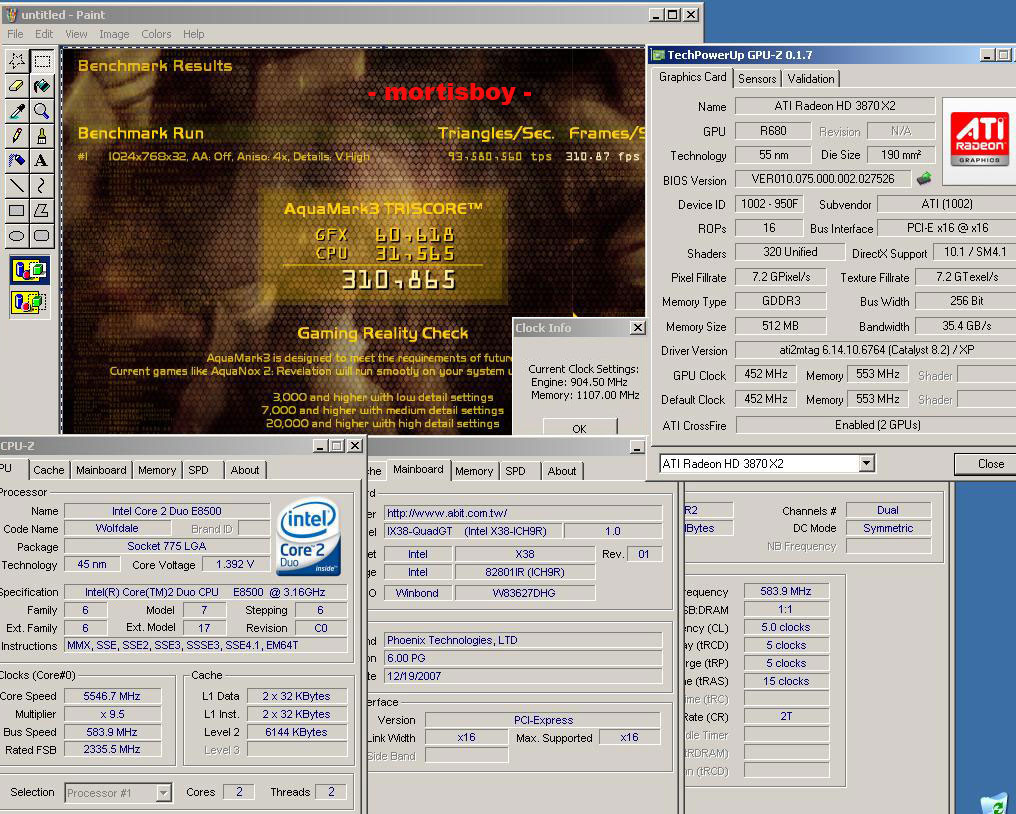This screenshot has width=1016, height=814.
Task: Open the View menu in Paint
Action: click(x=76, y=34)
